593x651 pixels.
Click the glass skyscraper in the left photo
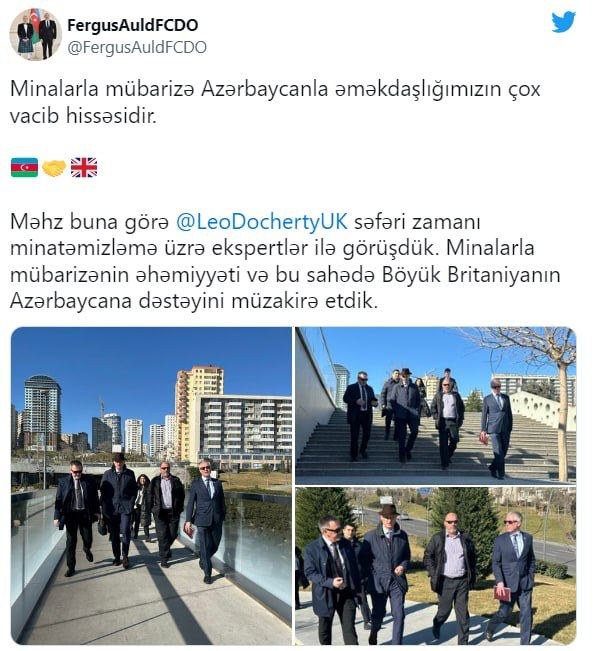coord(42,412)
